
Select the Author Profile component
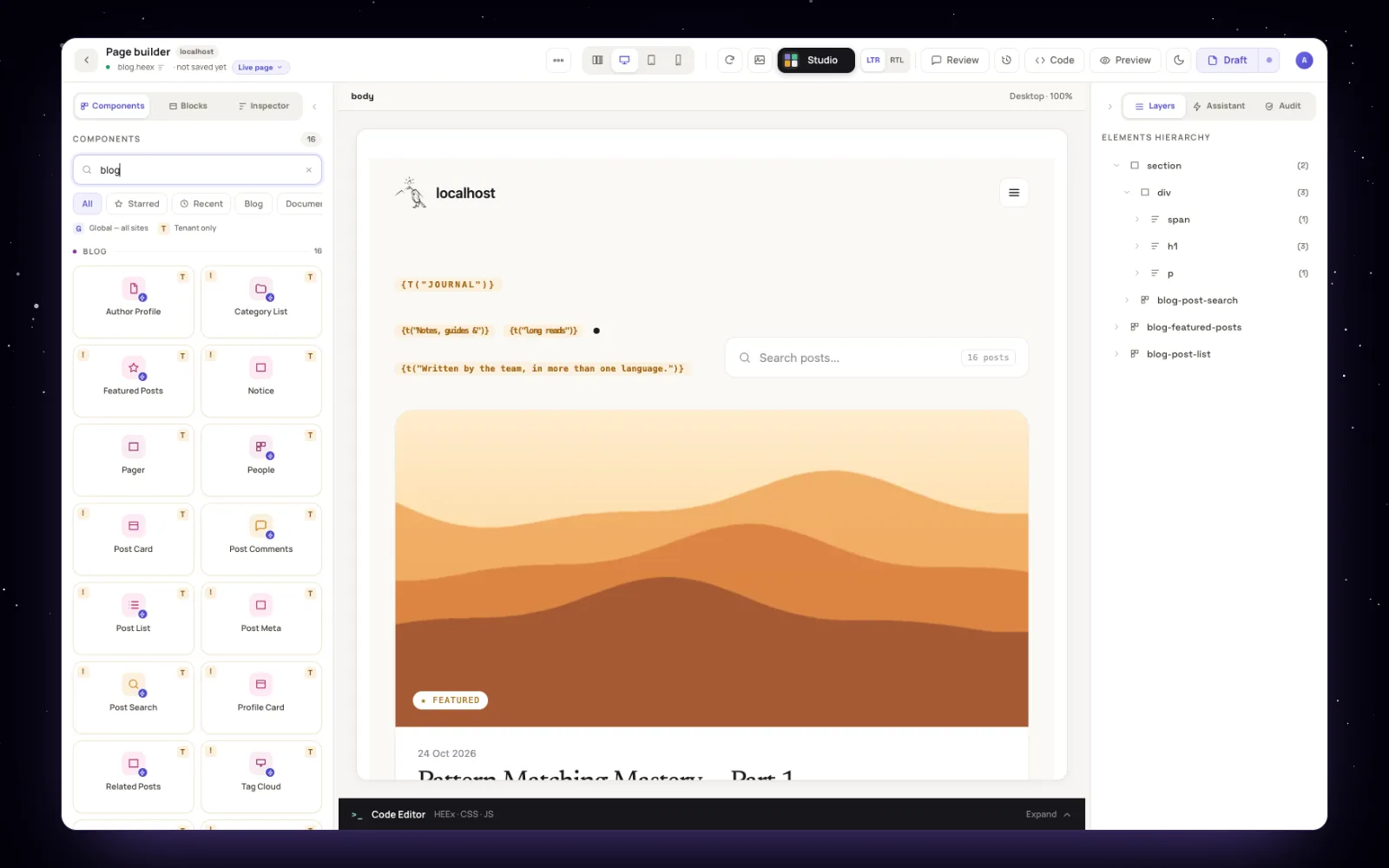click(134, 301)
